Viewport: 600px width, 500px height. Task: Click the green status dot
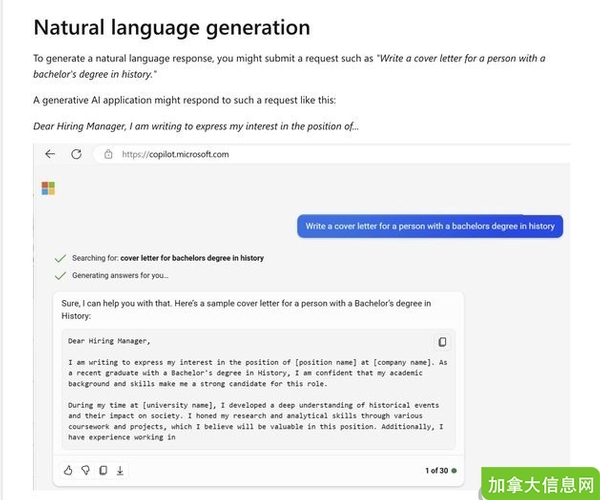(454, 470)
